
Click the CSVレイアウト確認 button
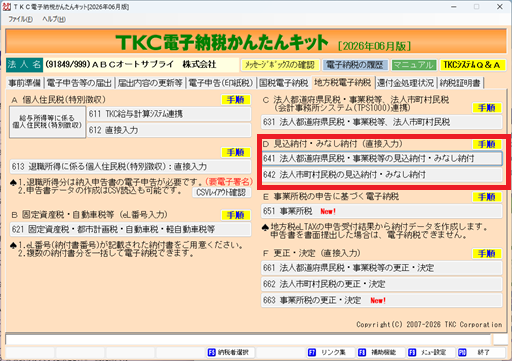(221, 192)
